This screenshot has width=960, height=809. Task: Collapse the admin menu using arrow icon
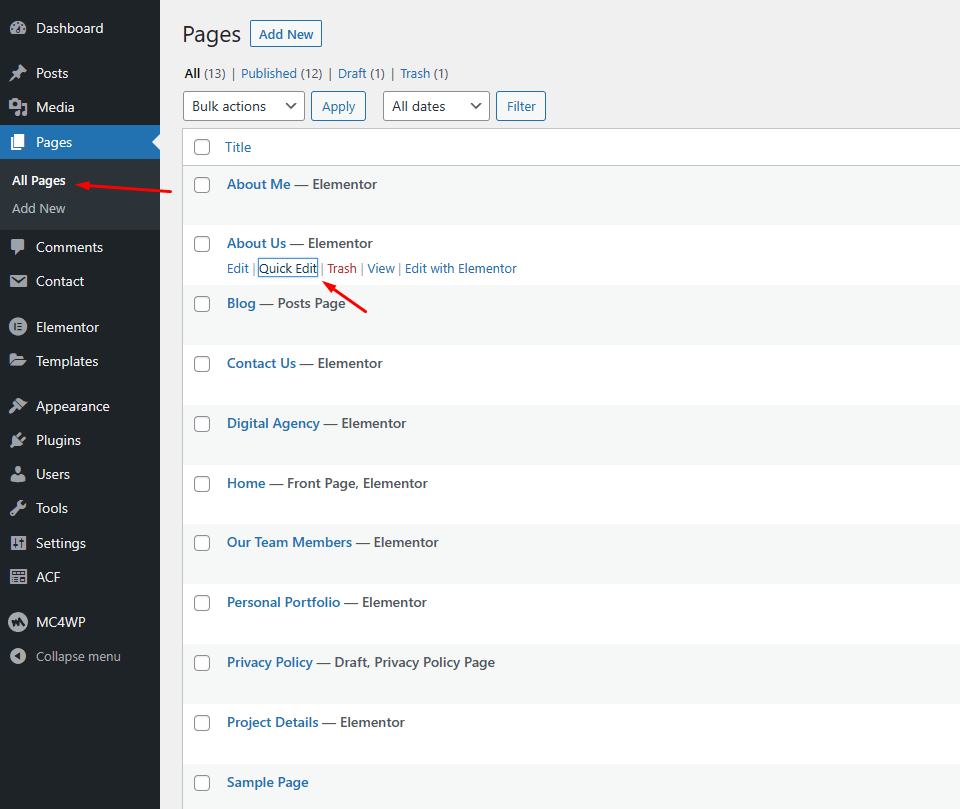pyautogui.click(x=18, y=657)
